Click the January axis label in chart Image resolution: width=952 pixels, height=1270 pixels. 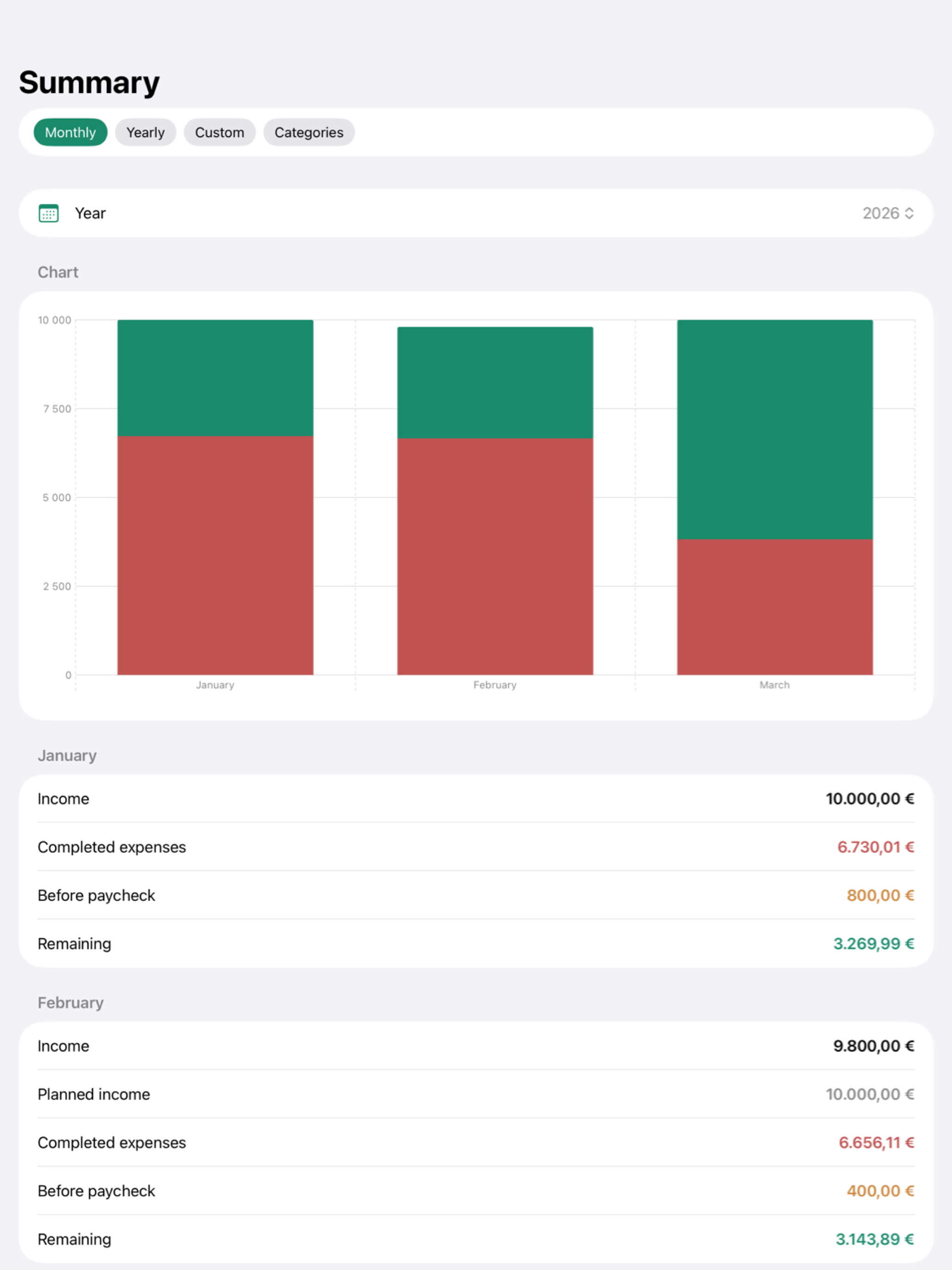[215, 685]
